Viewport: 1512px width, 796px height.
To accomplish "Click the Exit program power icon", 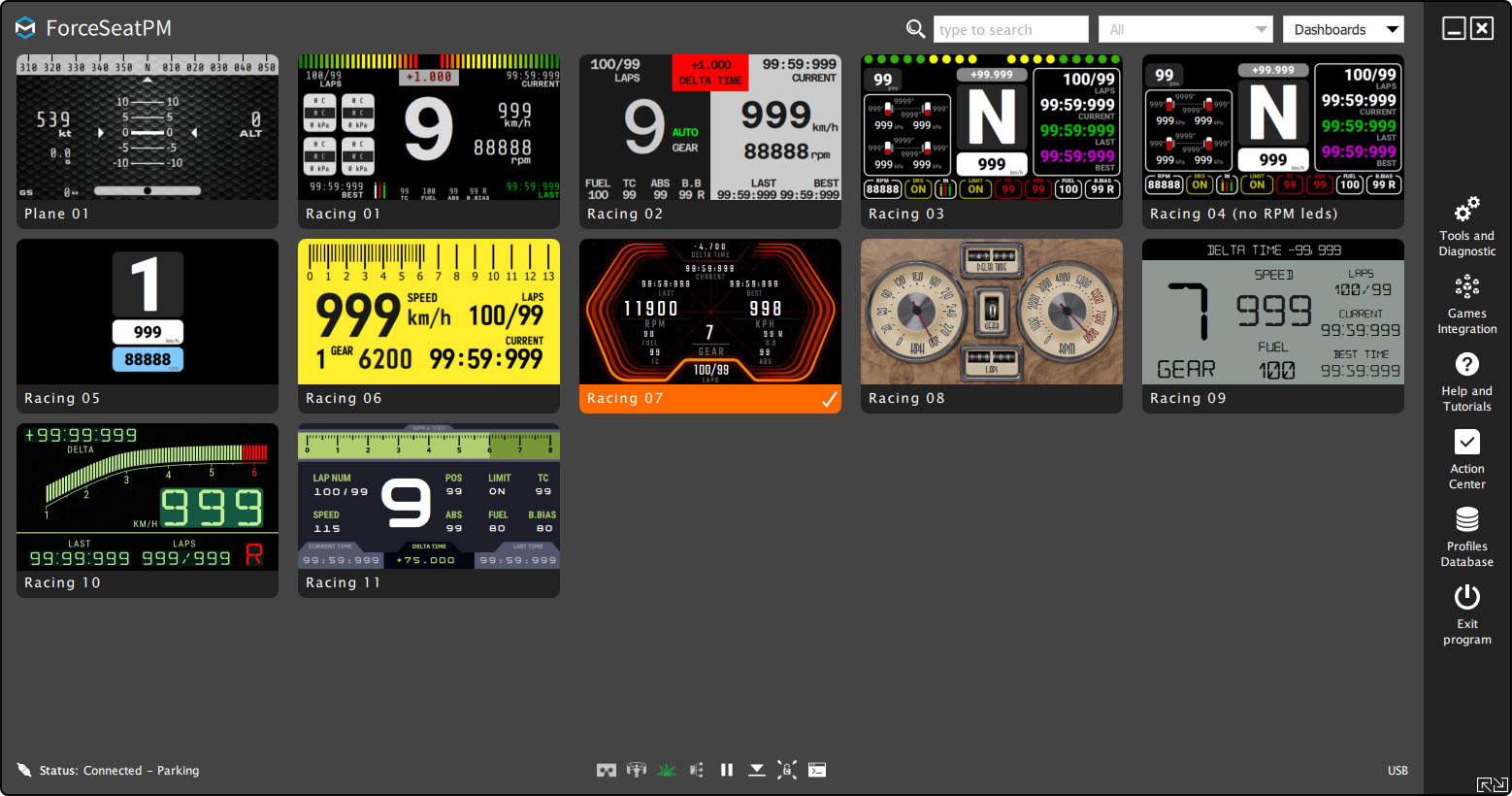I will (x=1466, y=596).
